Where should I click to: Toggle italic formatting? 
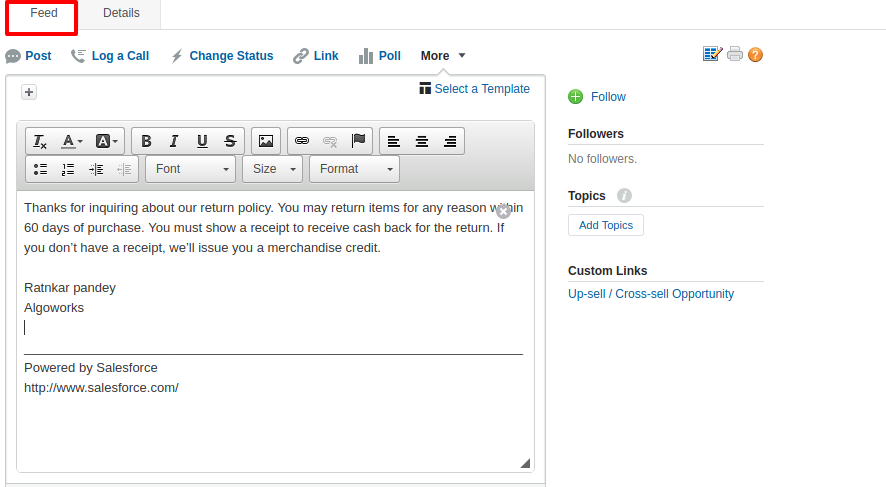pyautogui.click(x=174, y=142)
